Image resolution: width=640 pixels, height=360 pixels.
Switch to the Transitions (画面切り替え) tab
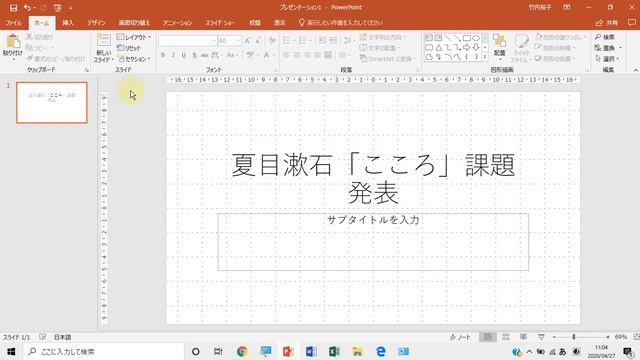coord(134,23)
